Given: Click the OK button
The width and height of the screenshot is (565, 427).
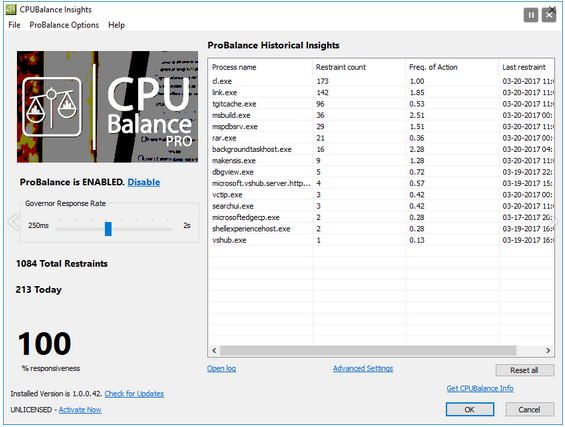Looking at the screenshot, I should [x=470, y=409].
